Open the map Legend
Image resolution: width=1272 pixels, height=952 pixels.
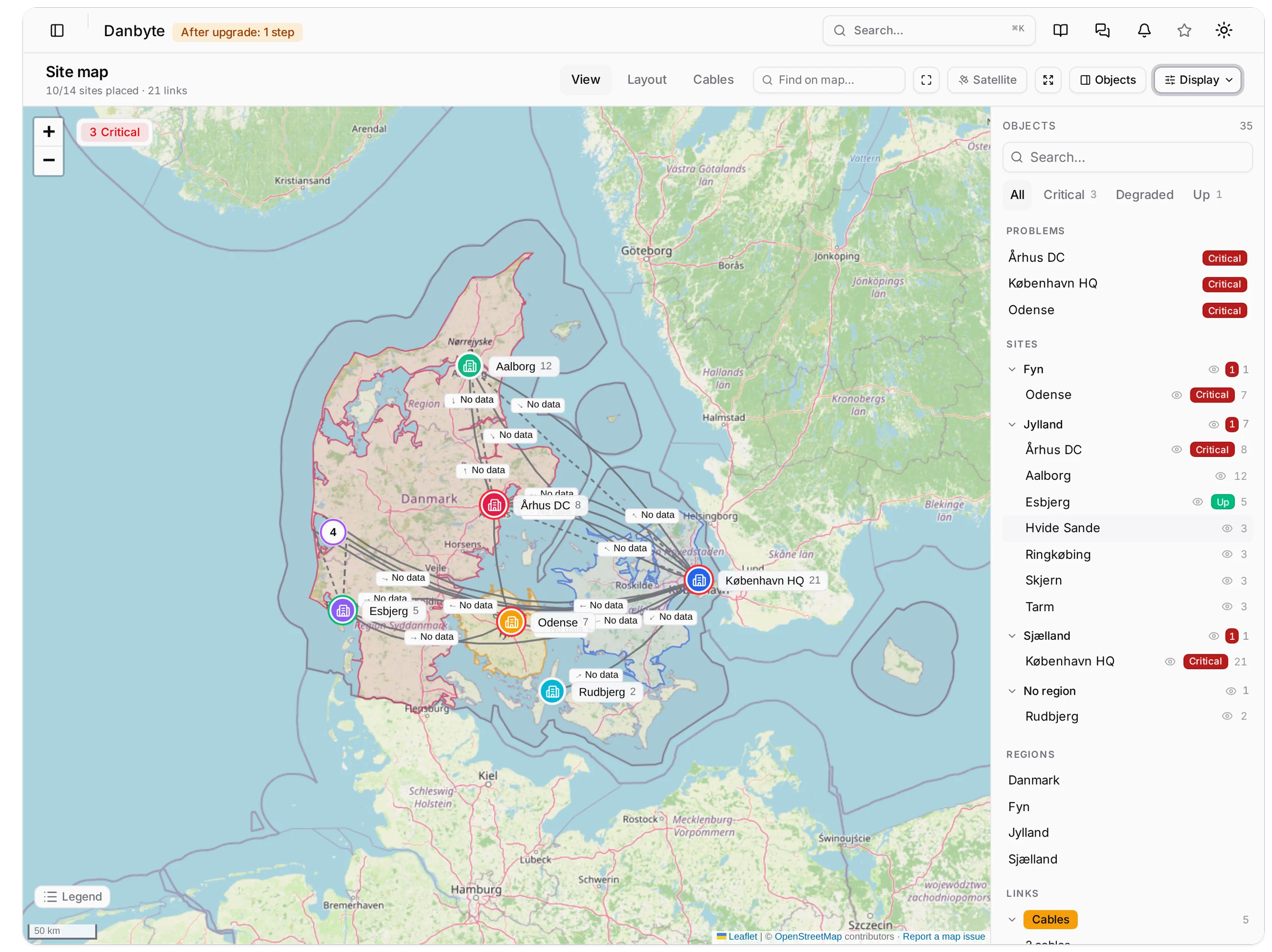72,896
